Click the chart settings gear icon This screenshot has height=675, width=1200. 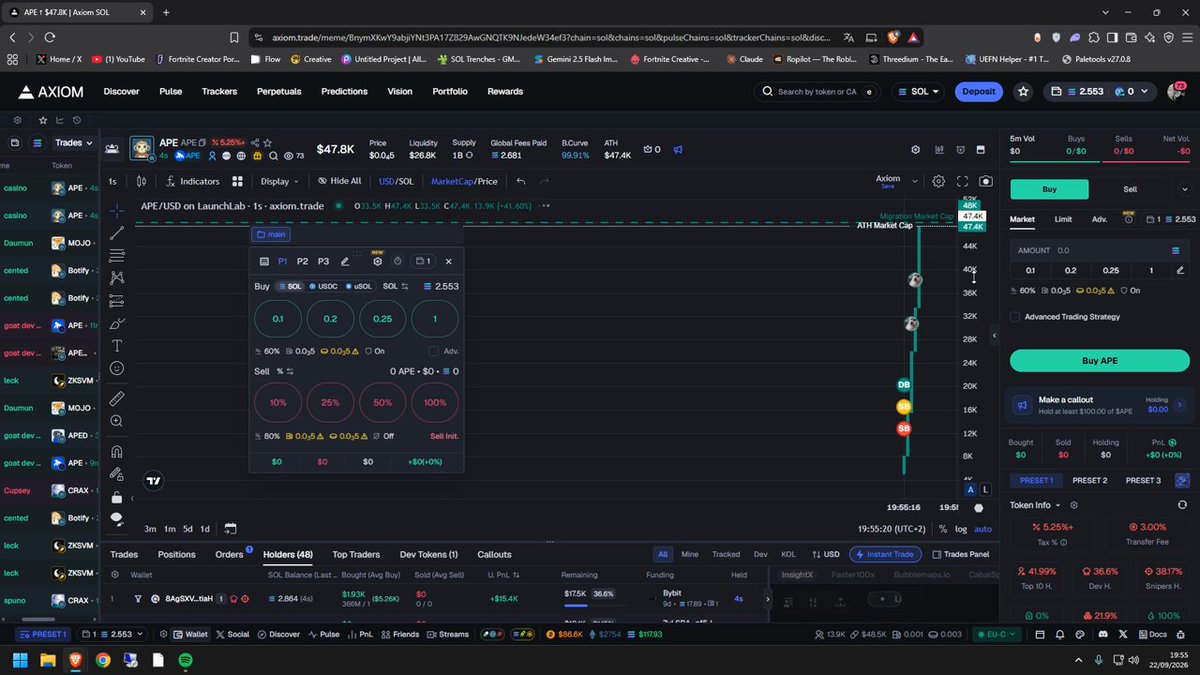938,181
